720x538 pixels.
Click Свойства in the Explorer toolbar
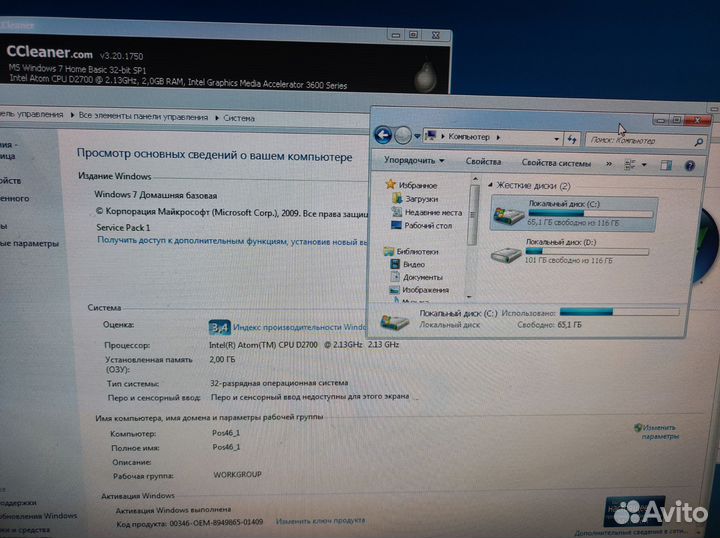[x=483, y=161]
